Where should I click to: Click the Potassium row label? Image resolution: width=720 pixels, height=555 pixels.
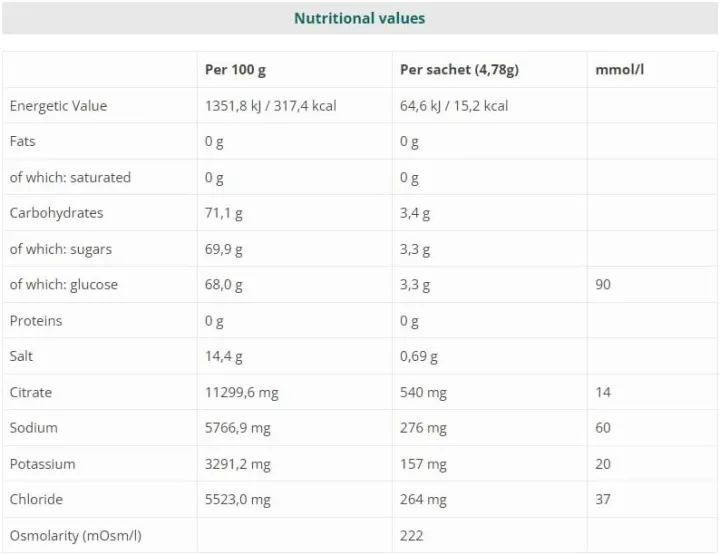(42, 464)
